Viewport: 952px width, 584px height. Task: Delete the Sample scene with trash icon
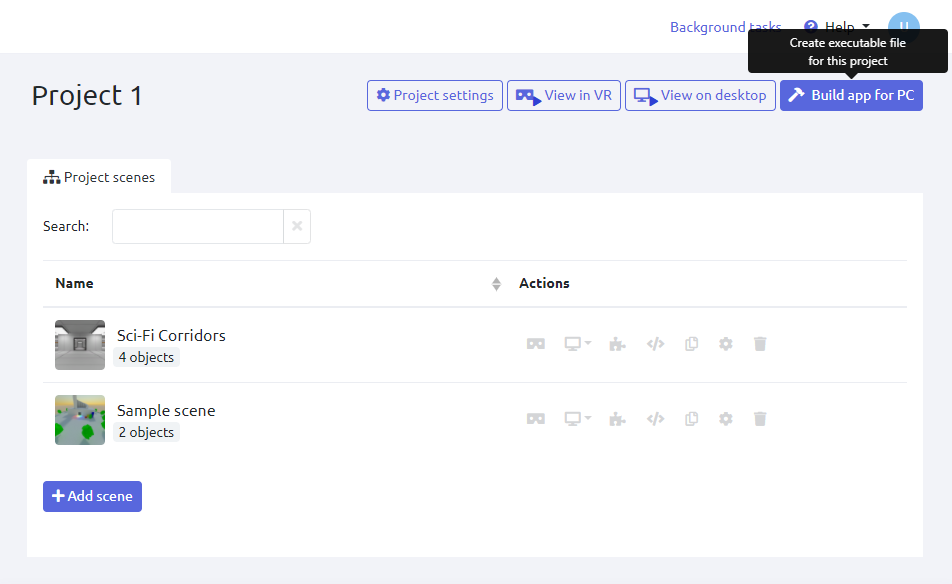[760, 419]
